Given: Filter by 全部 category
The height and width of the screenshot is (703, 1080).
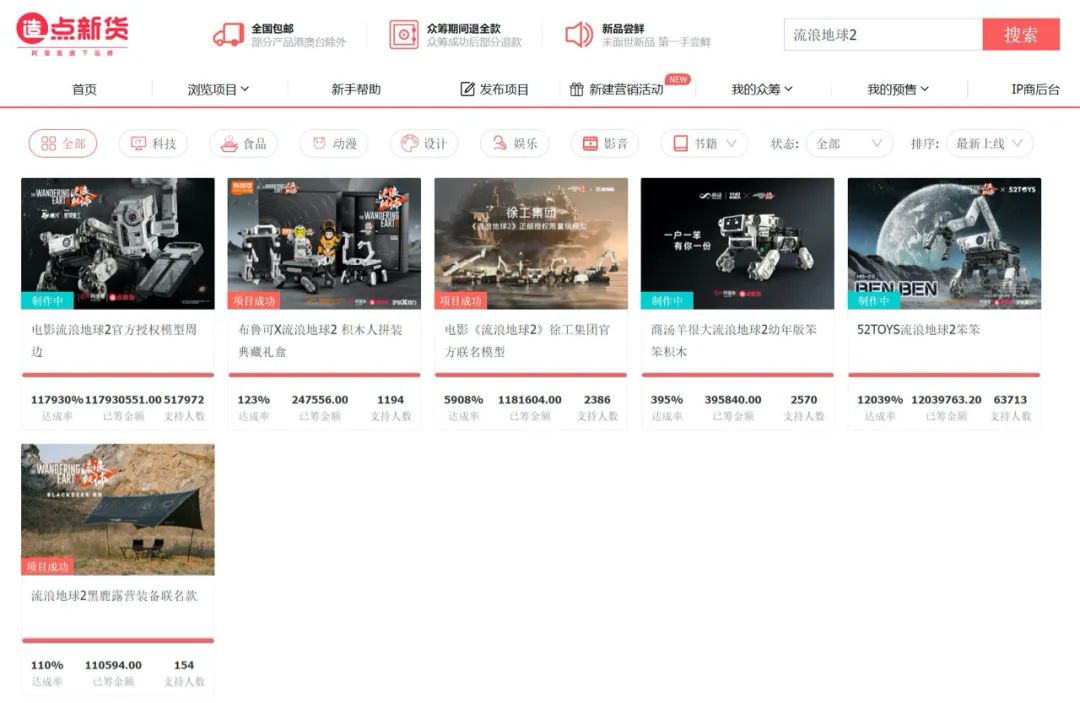Looking at the screenshot, I should (x=63, y=143).
